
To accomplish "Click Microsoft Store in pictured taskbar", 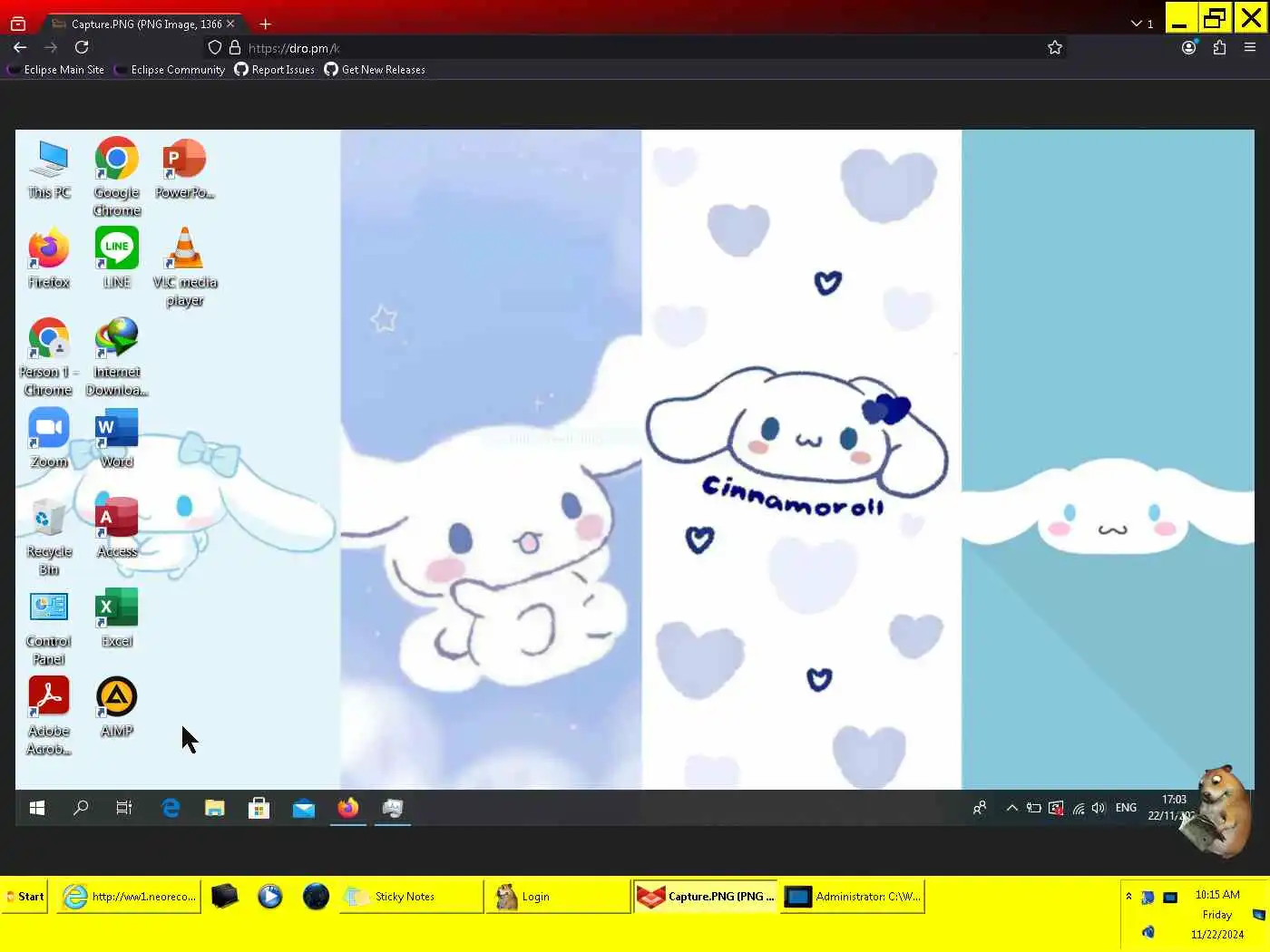I will [259, 808].
